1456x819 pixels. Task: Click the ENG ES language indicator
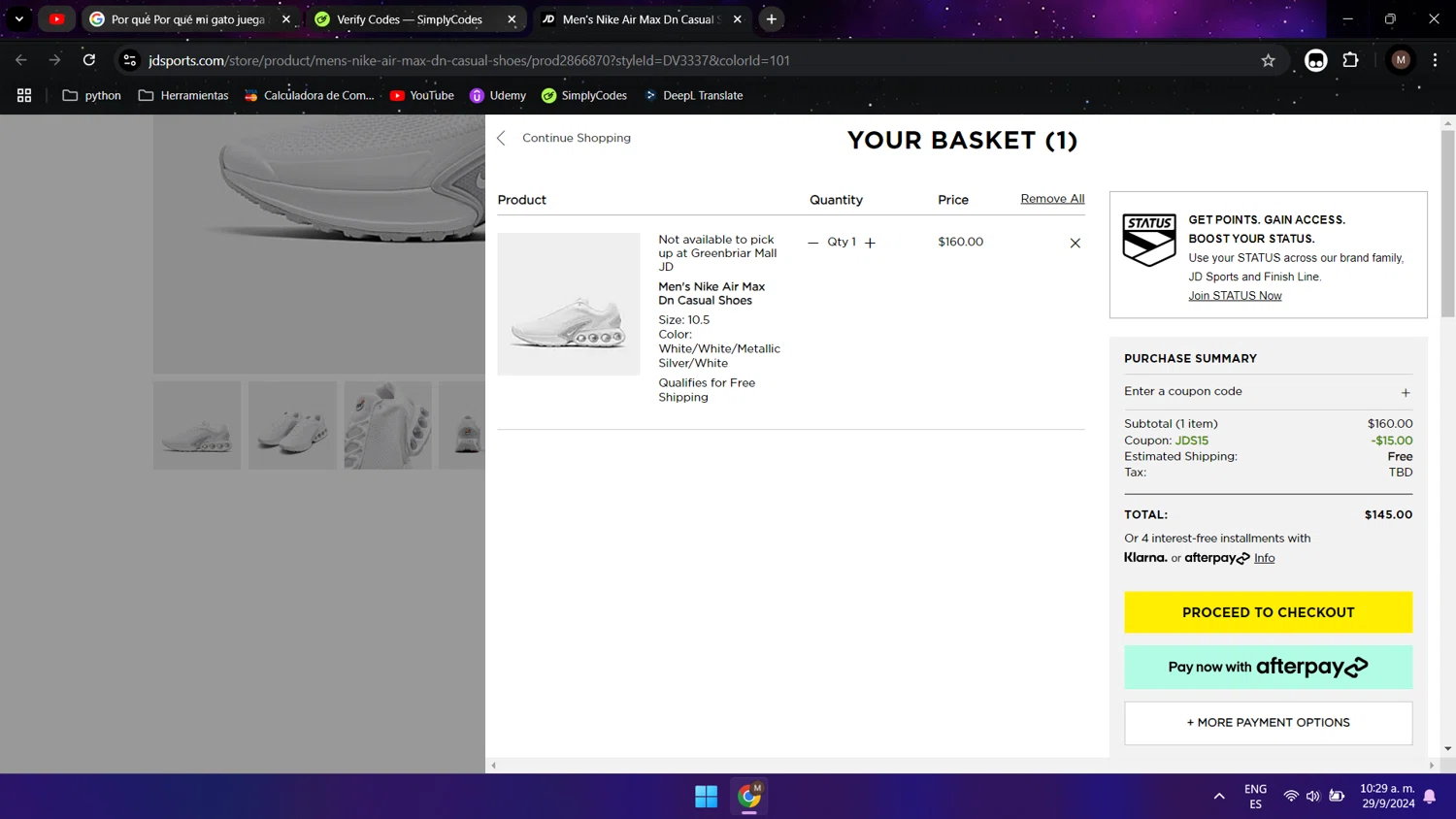coord(1255,797)
